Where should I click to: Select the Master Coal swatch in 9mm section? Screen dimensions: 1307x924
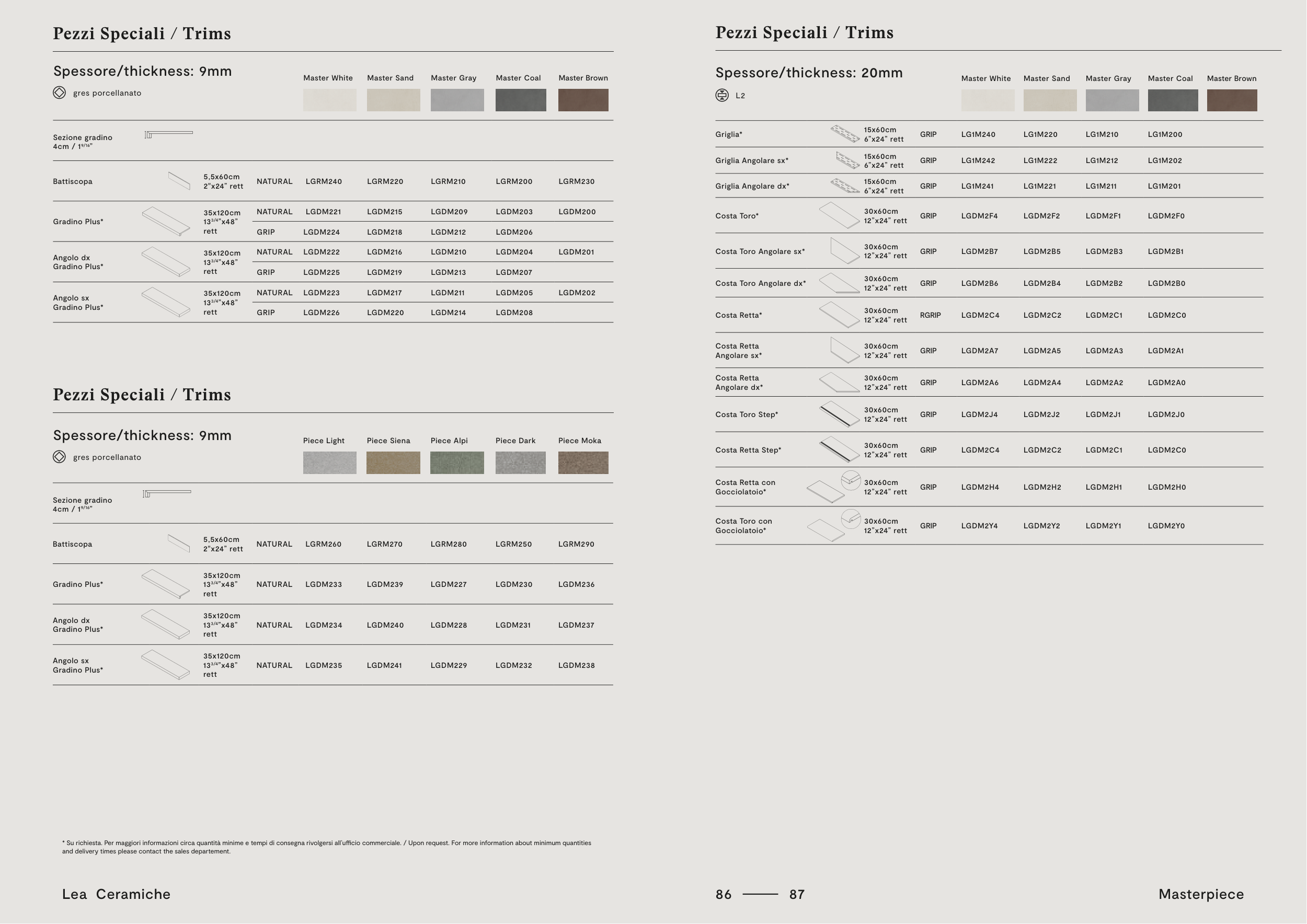point(520,100)
